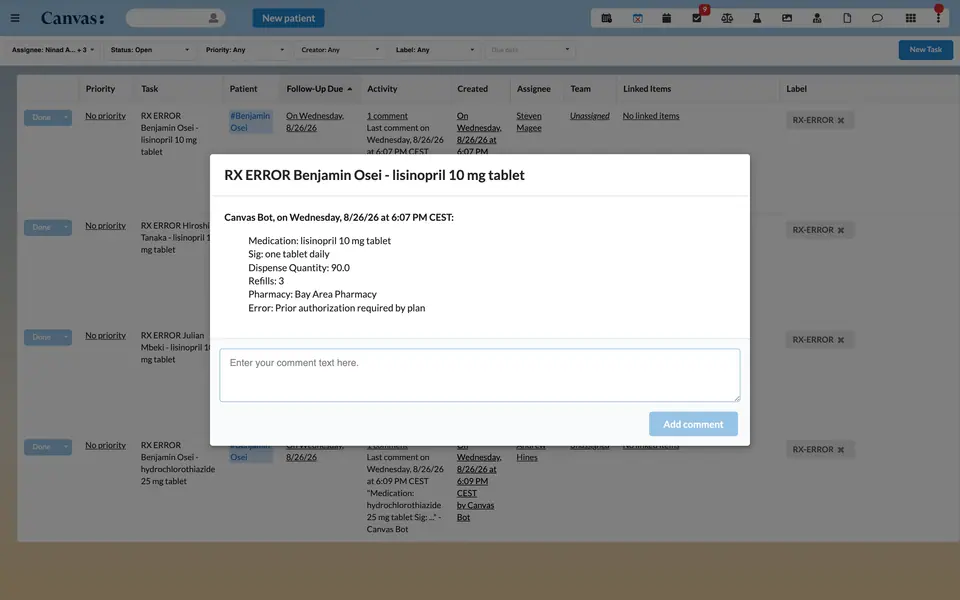The width and height of the screenshot is (960, 600).
Task: Open the apps grid icon
Action: pyautogui.click(x=910, y=18)
